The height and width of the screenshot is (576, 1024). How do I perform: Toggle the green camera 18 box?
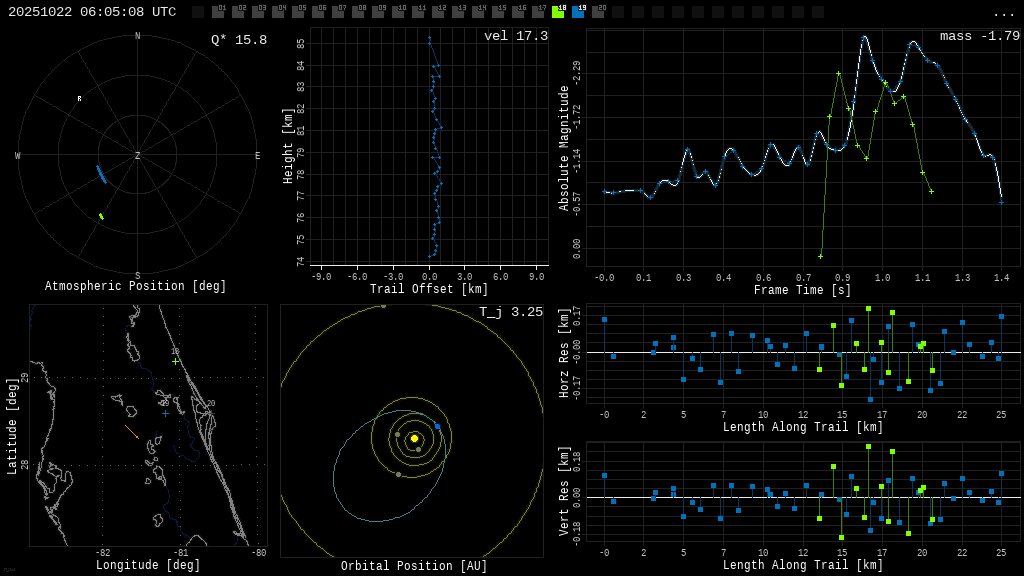pos(558,12)
